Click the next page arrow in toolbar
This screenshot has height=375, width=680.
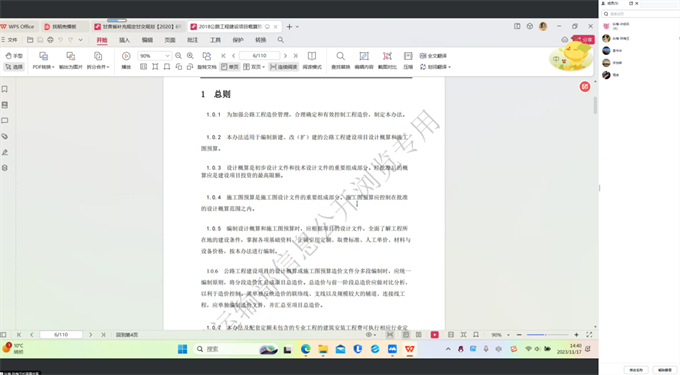pyautogui.click(x=285, y=56)
